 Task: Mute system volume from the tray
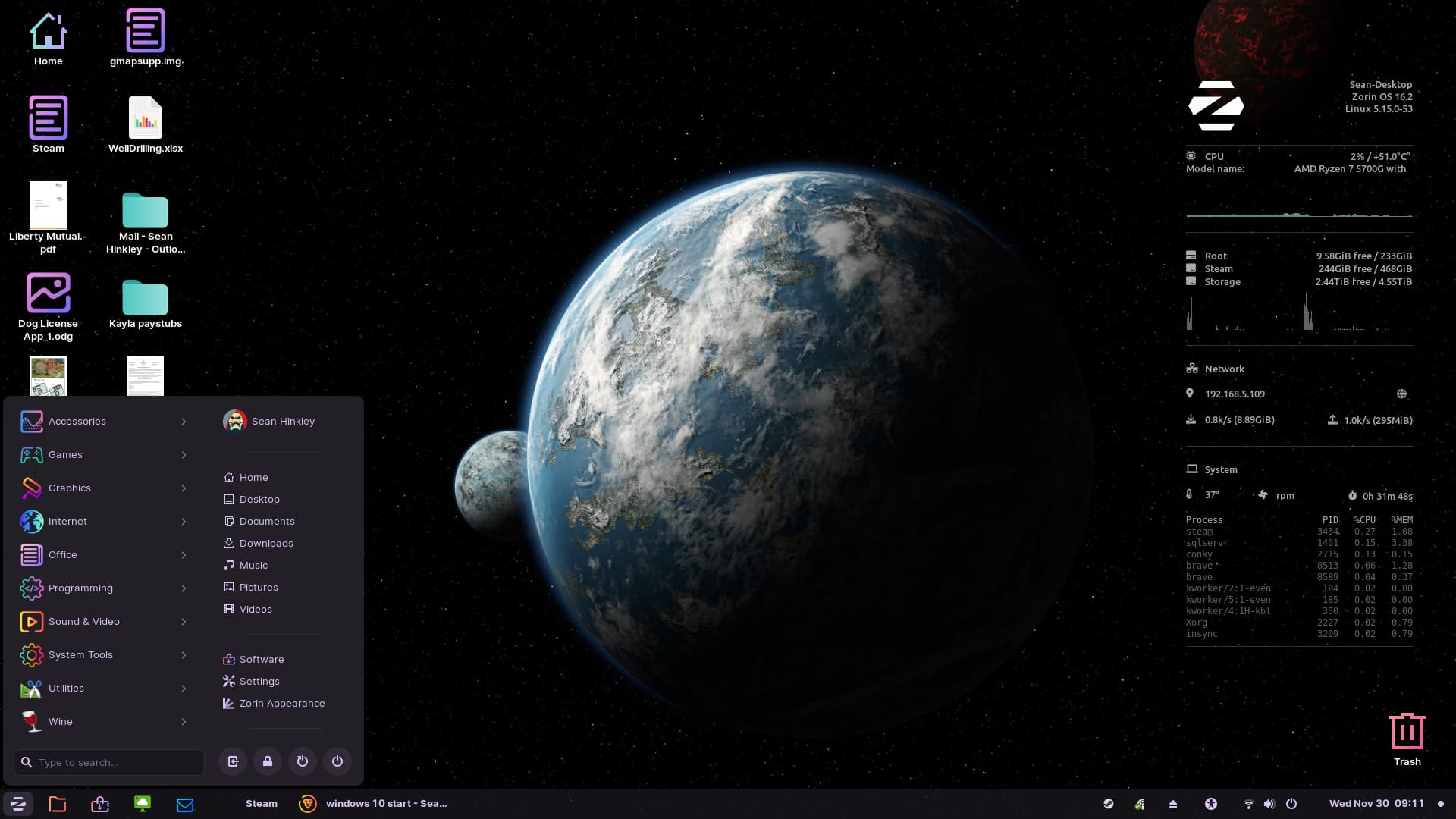[1269, 803]
